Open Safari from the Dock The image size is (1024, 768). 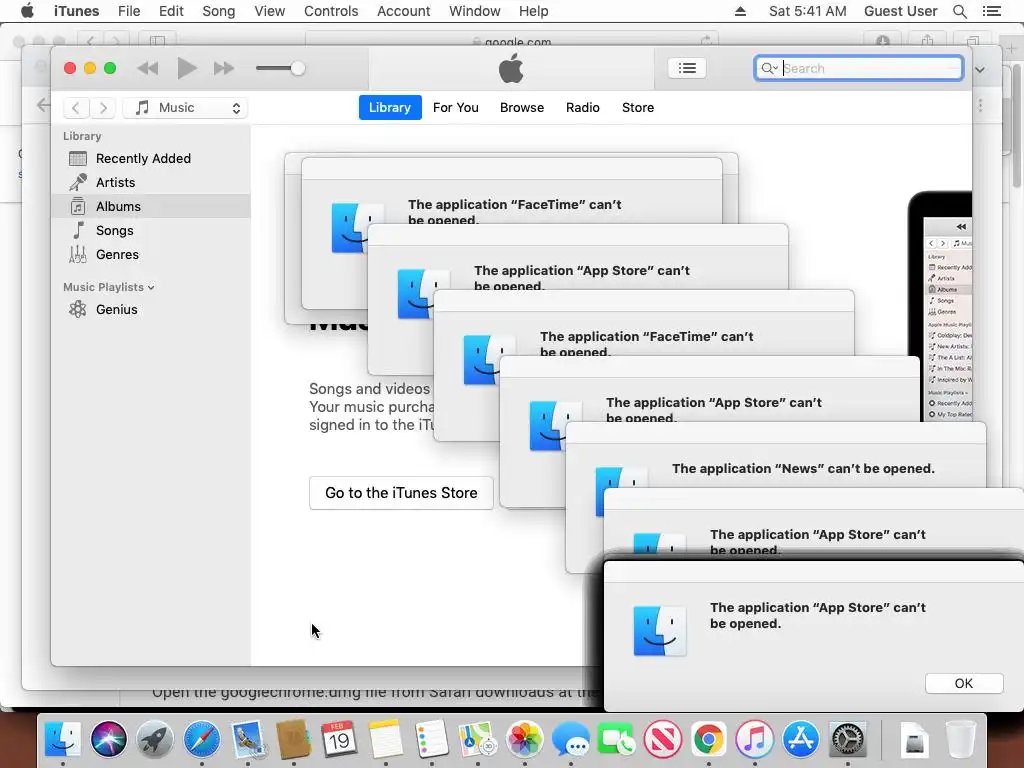pos(201,739)
